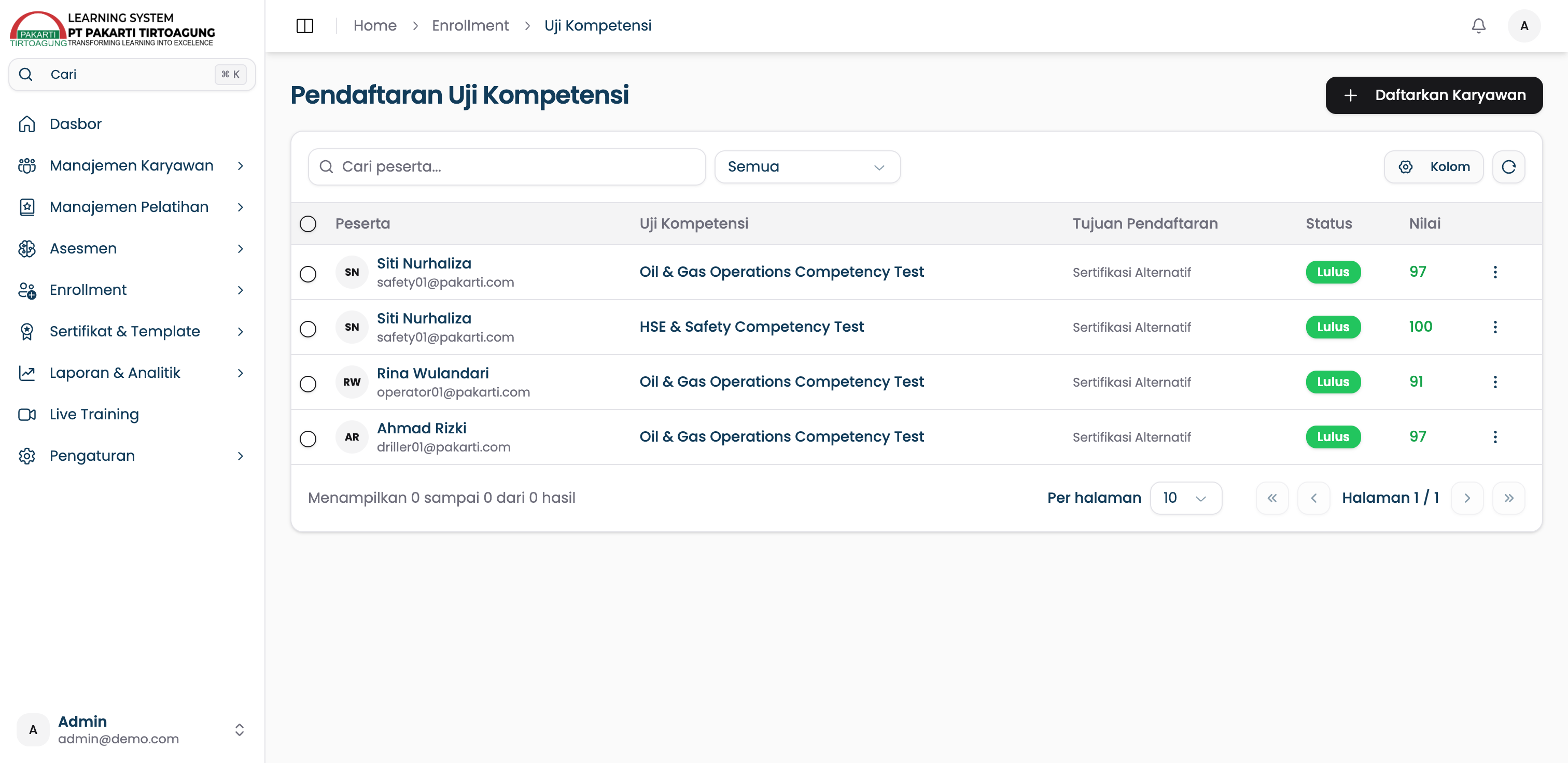The height and width of the screenshot is (763, 1568).
Task: Open the user avatar menu in header
Action: click(x=1523, y=25)
